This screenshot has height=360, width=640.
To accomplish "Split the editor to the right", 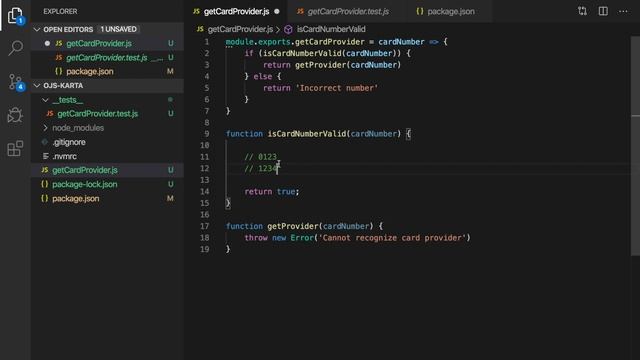I will tap(603, 11).
